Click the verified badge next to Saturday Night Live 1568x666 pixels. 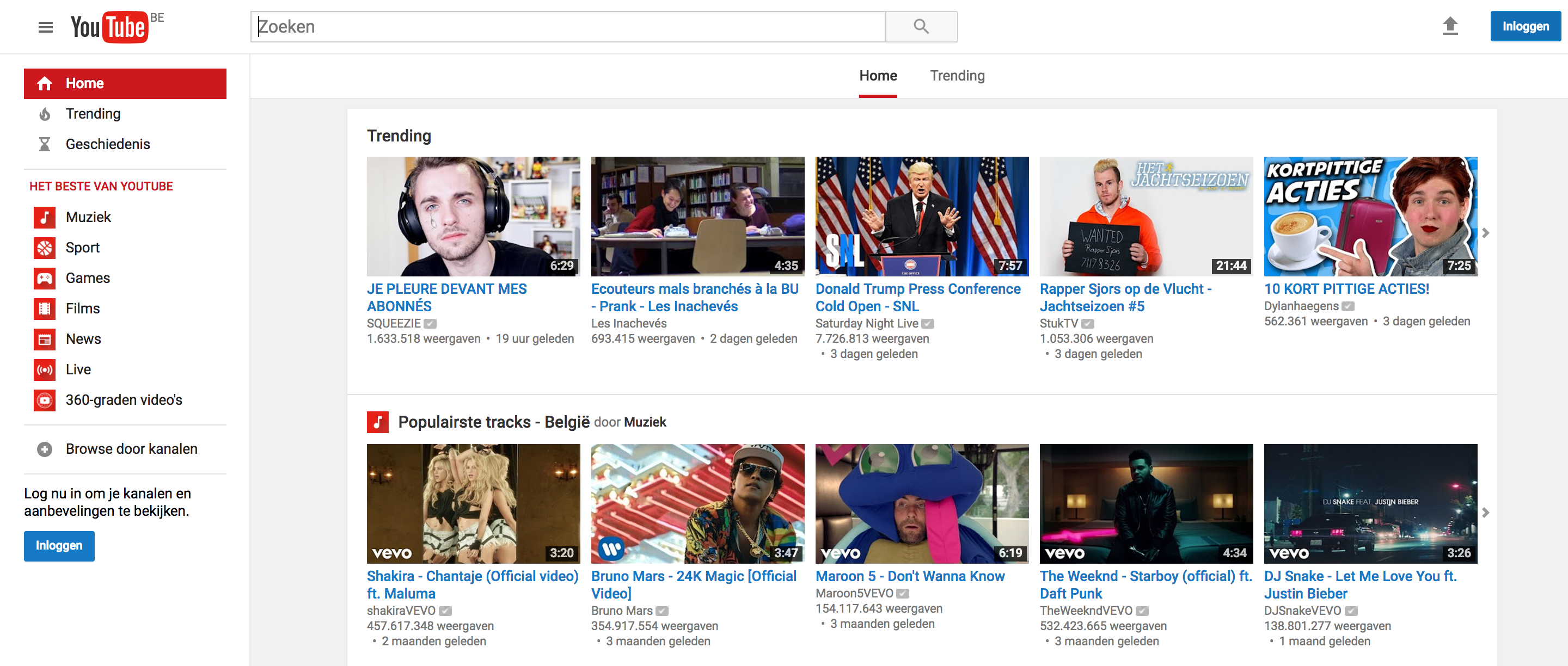click(x=928, y=324)
